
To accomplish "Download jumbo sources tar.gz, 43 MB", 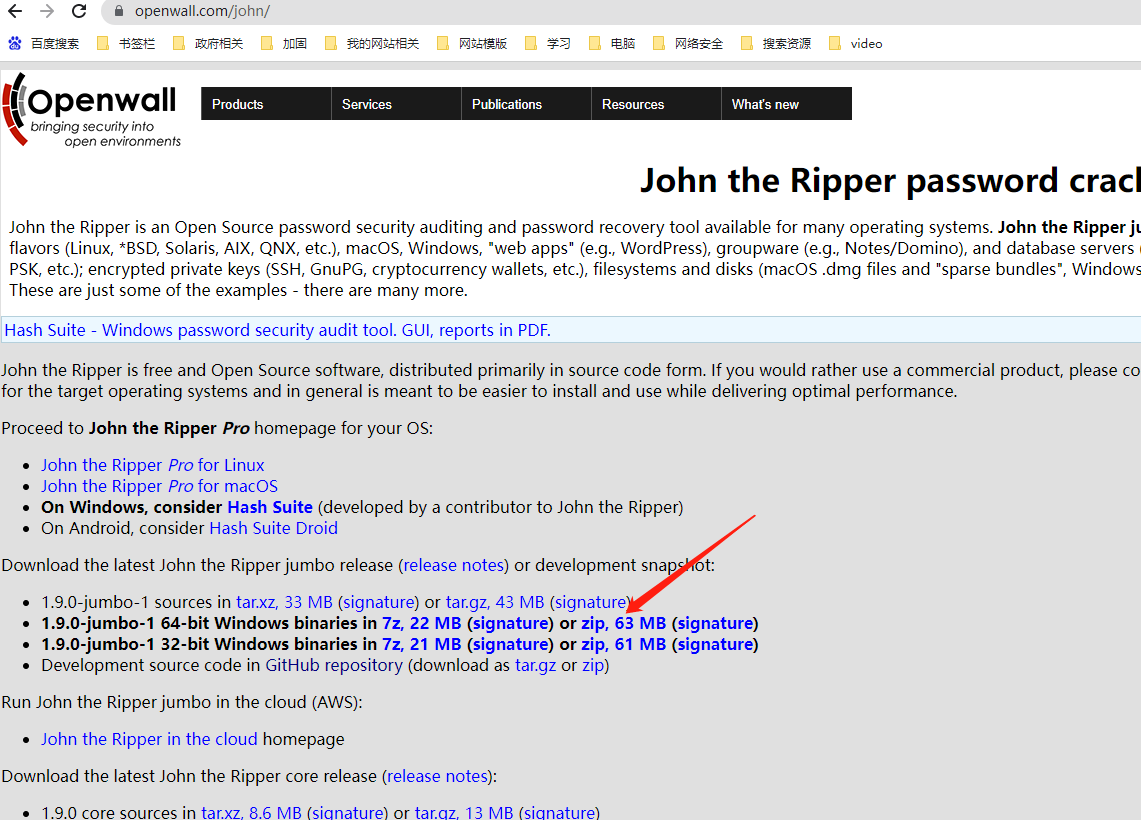I will click(495, 602).
